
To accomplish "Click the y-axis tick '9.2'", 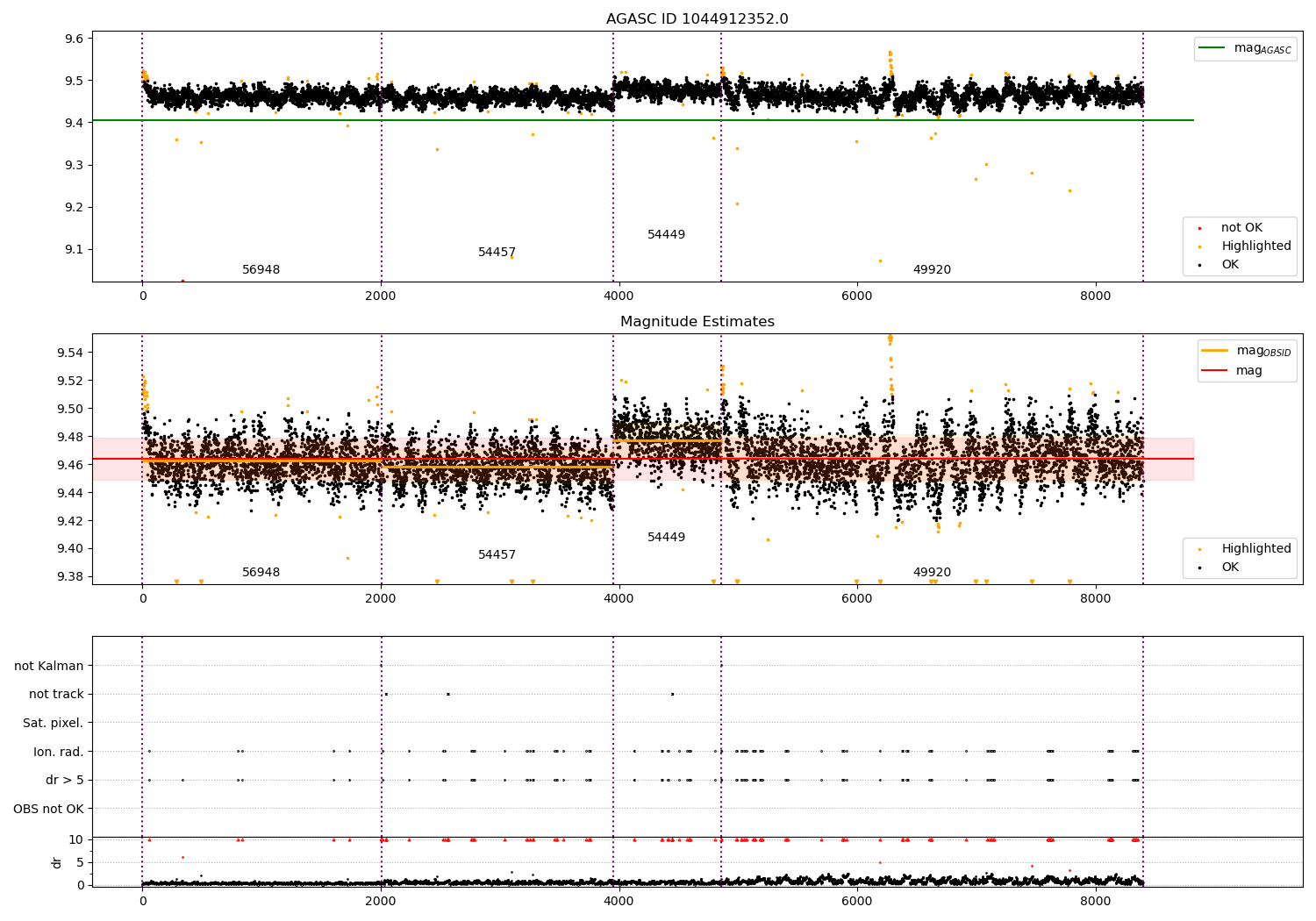I will (73, 208).
